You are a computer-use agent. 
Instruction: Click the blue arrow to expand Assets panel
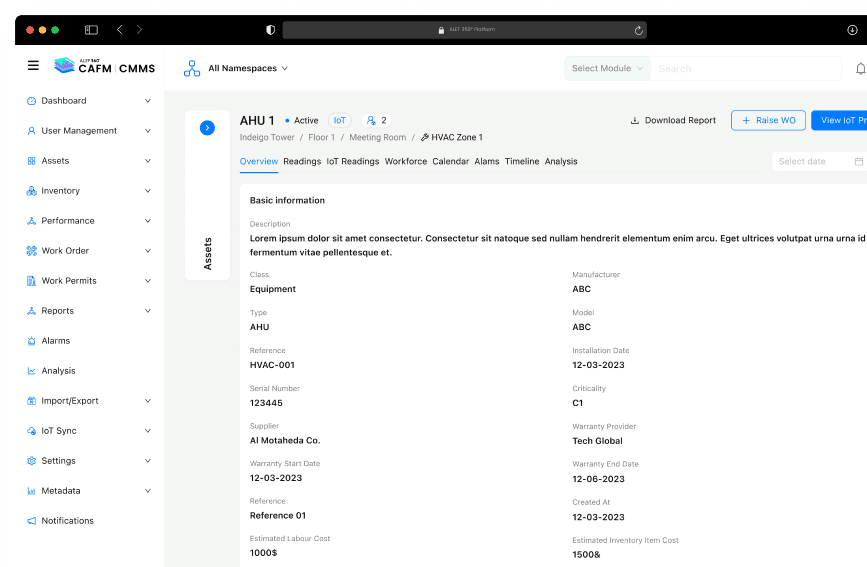(207, 128)
